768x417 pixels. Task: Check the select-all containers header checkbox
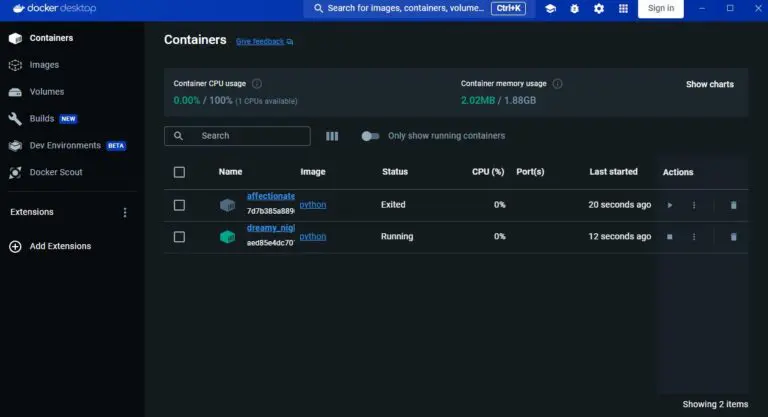point(179,172)
